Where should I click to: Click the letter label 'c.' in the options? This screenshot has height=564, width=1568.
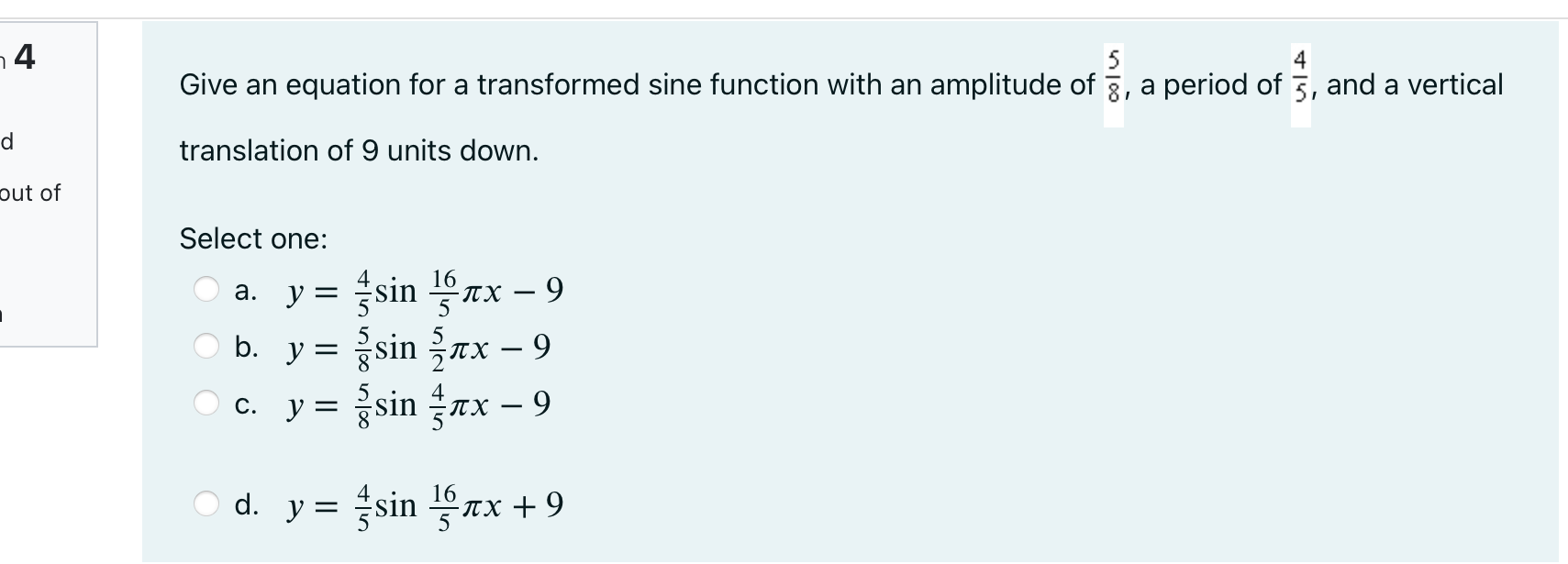245,404
